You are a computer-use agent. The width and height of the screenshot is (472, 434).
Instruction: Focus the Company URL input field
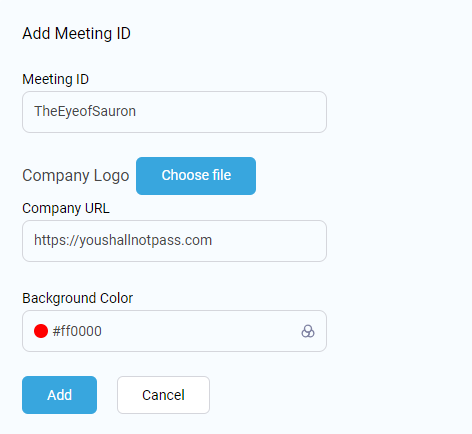click(x=174, y=241)
